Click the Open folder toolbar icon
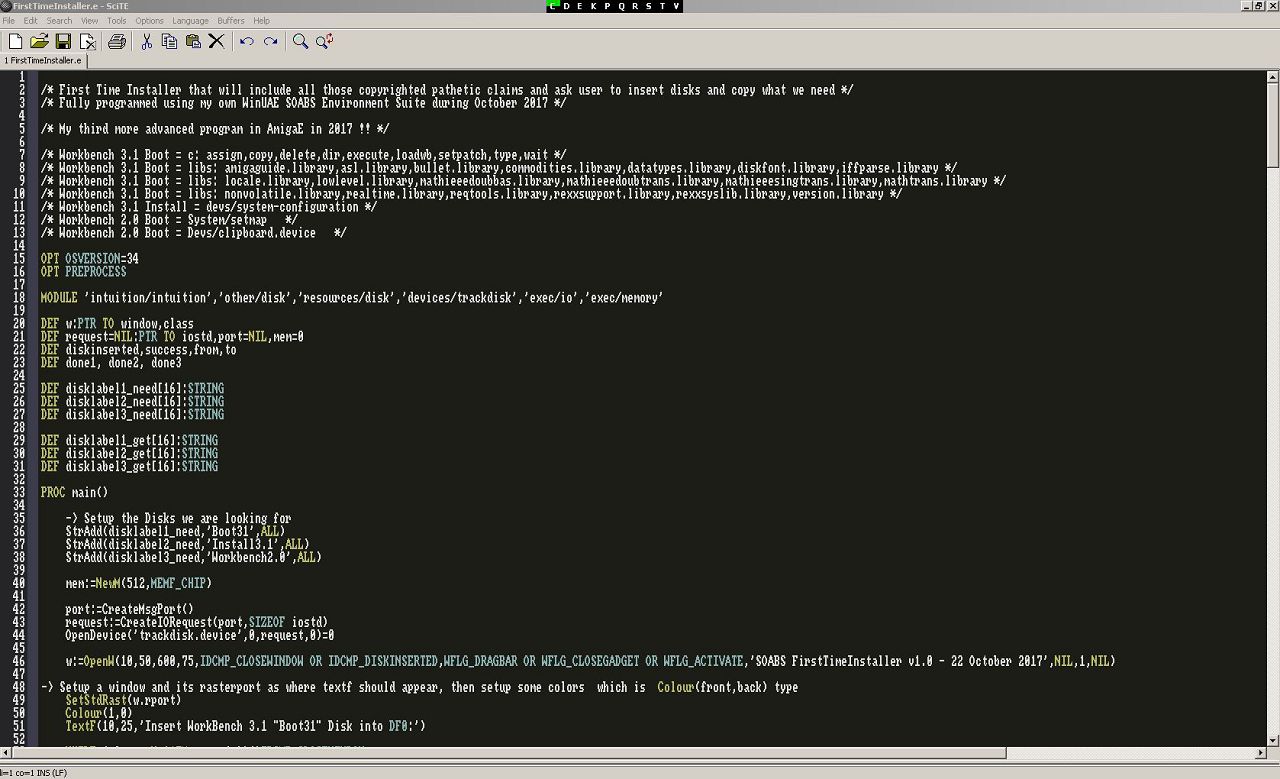The width and height of the screenshot is (1280, 779). pos(39,41)
